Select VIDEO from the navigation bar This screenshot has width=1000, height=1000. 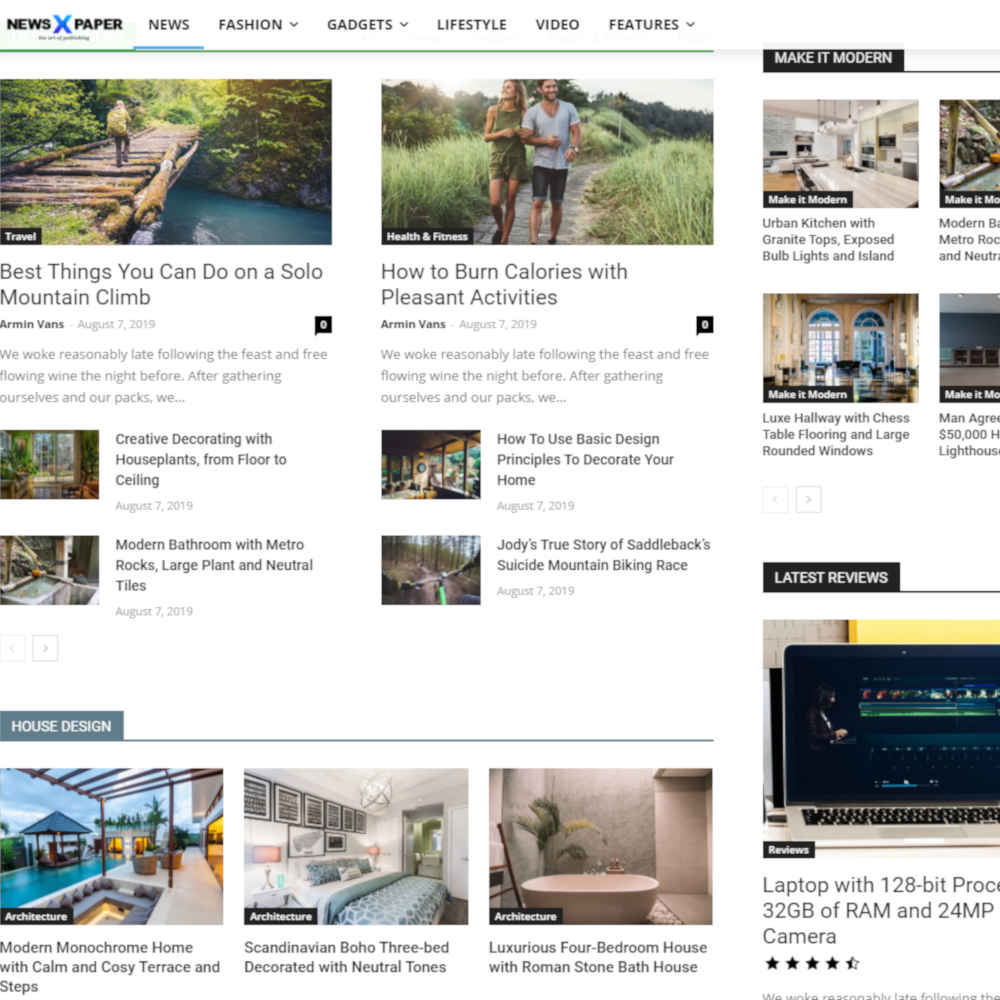[557, 24]
